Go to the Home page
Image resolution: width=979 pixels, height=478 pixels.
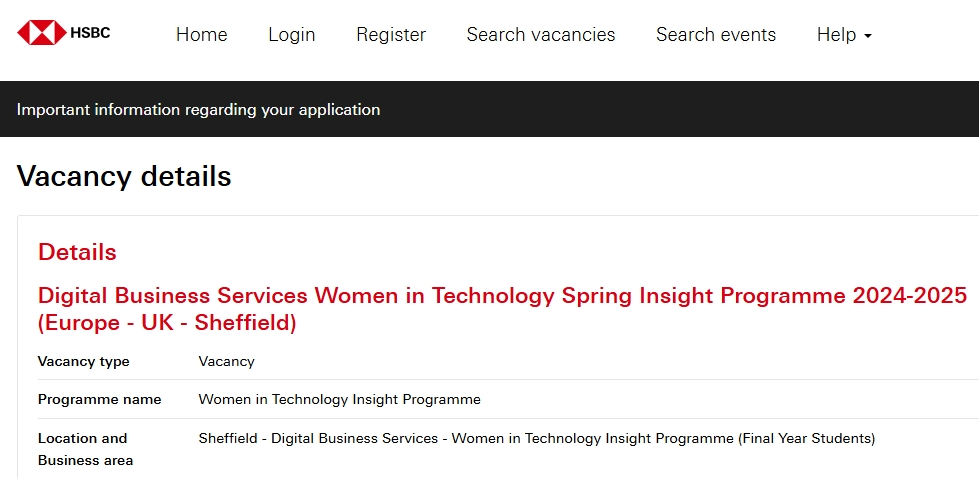(x=202, y=34)
